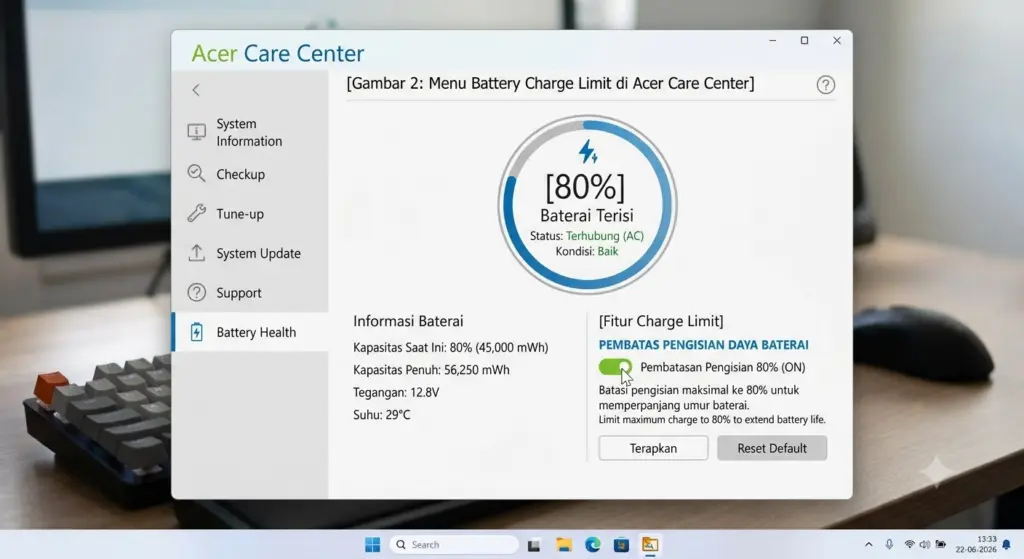Select the Battery Health section

click(x=250, y=332)
